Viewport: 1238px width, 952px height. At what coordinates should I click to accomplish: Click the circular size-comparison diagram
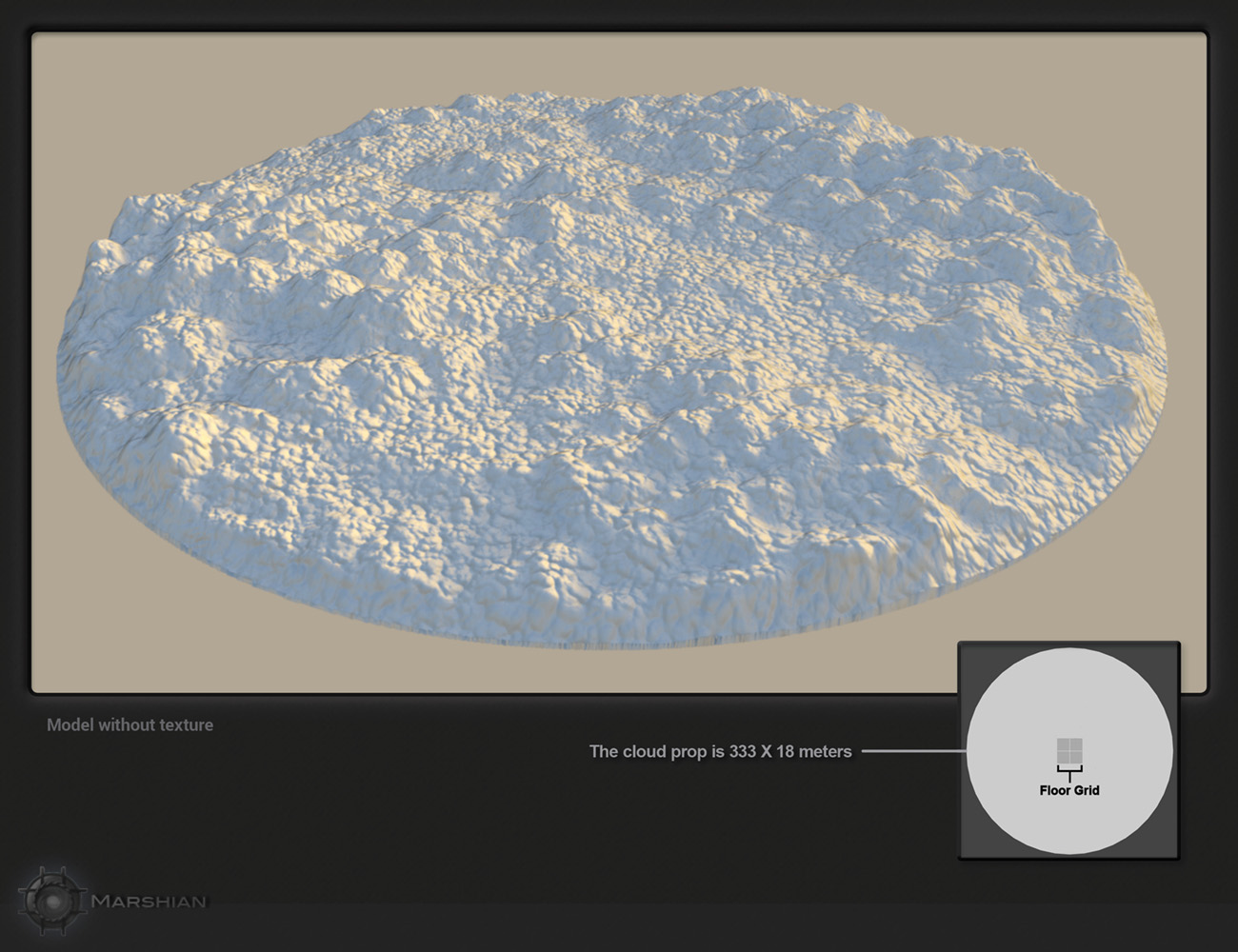pyautogui.click(x=1069, y=751)
